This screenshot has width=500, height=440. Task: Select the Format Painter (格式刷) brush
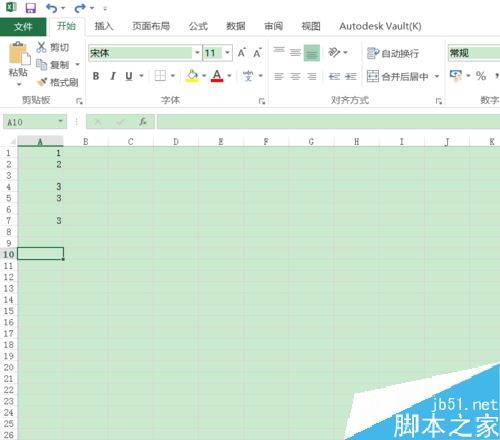[x=42, y=82]
